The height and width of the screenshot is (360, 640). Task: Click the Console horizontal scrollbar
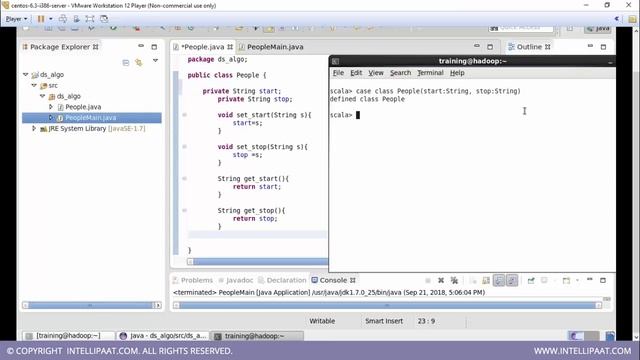click(387, 306)
